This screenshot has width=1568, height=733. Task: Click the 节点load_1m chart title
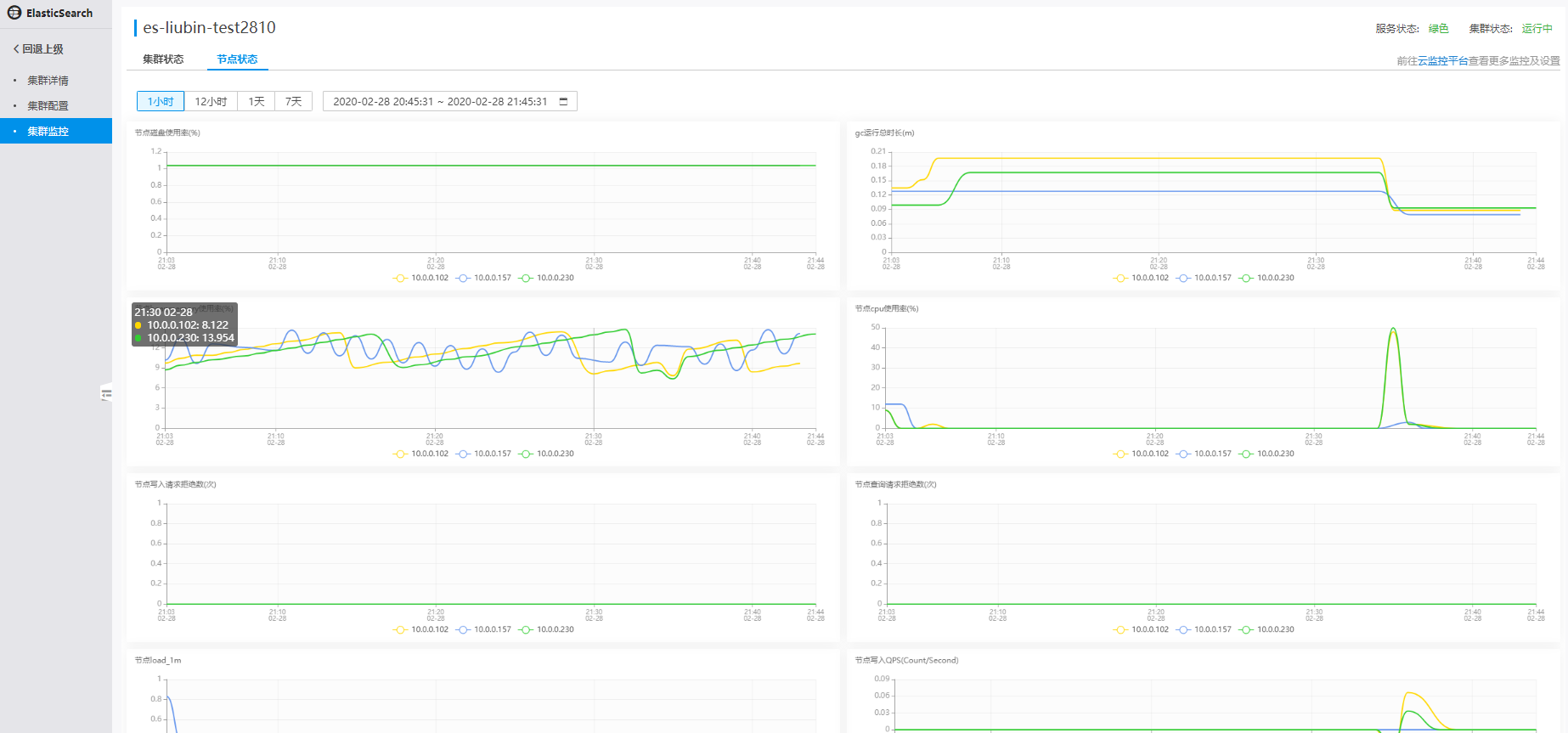pyautogui.click(x=157, y=660)
